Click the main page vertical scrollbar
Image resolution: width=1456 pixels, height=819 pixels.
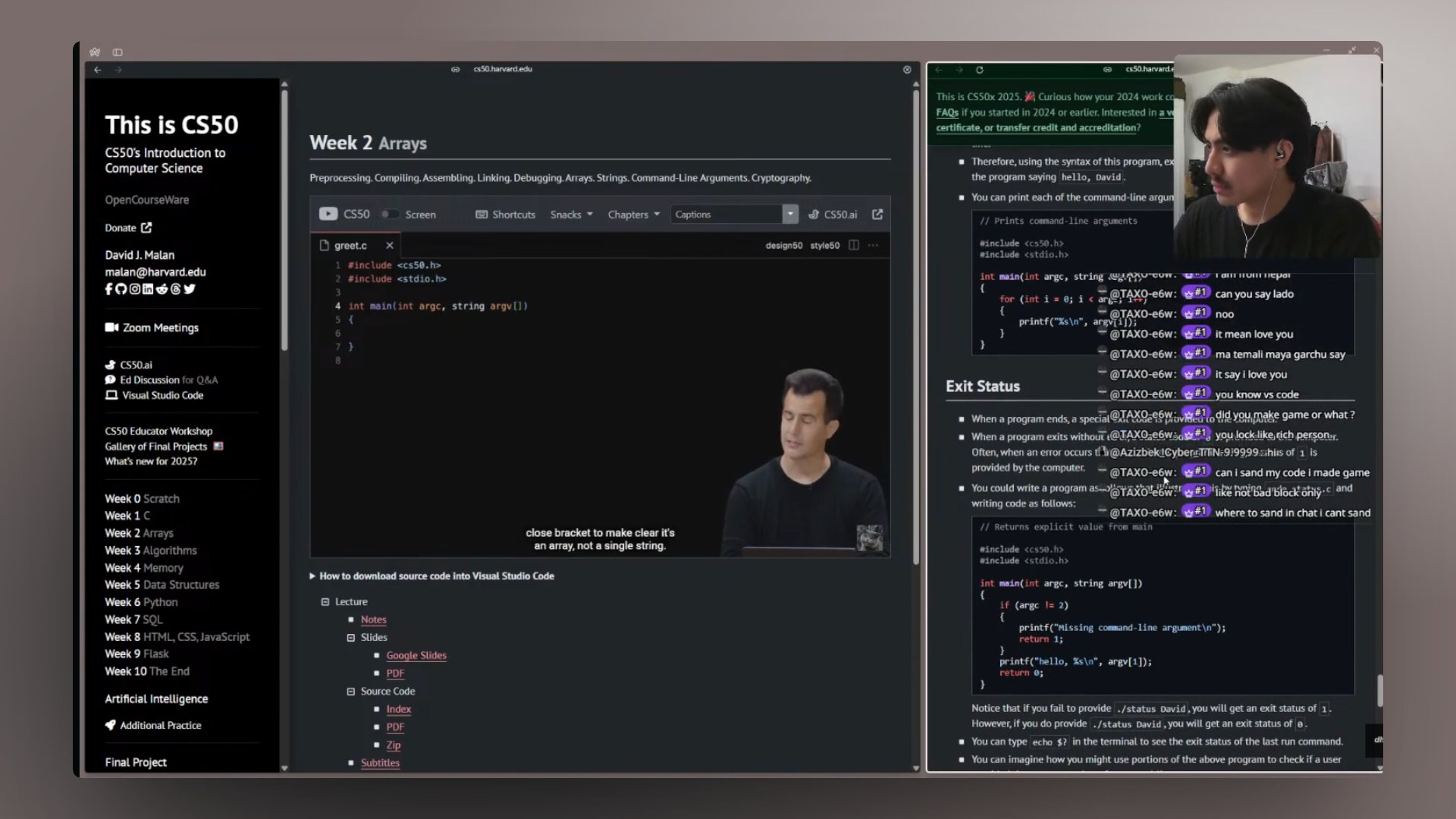coord(915,326)
